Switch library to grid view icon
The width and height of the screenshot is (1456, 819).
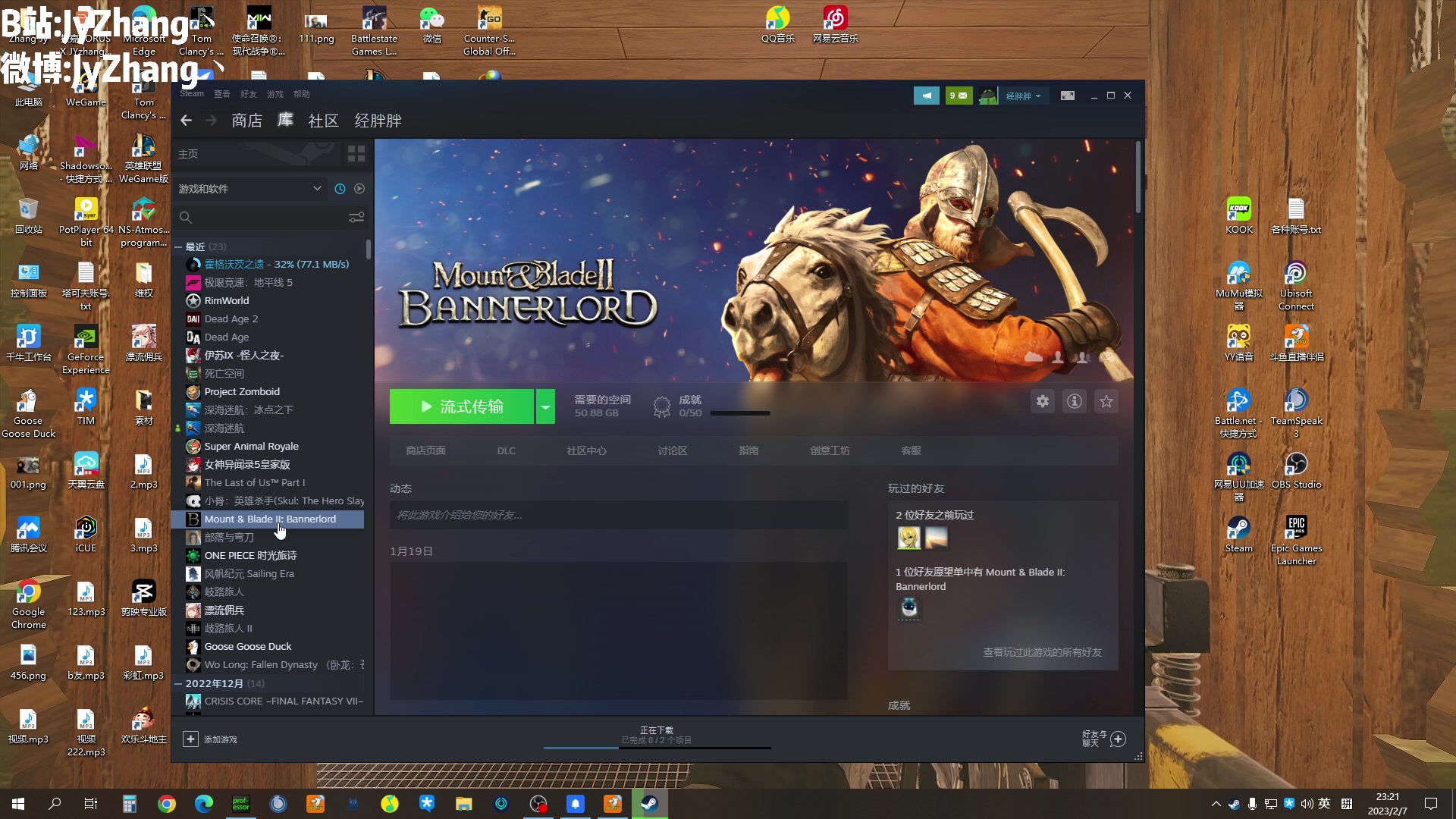click(356, 154)
